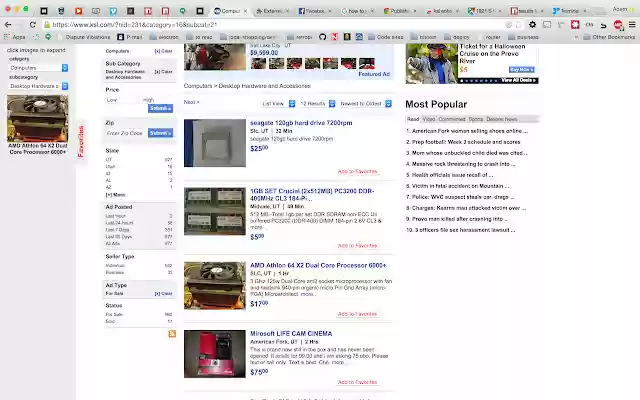This screenshot has width=640, height=400.
Task: Select the Commented tab in Most Popular
Action: (453, 119)
